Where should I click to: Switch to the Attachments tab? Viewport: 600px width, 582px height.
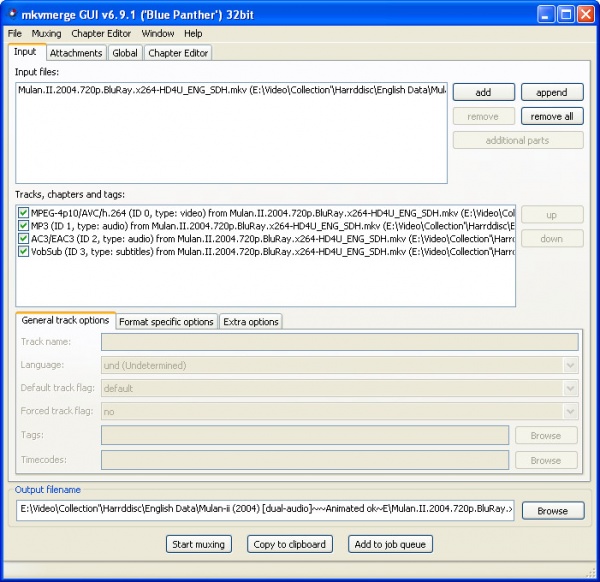click(x=76, y=53)
